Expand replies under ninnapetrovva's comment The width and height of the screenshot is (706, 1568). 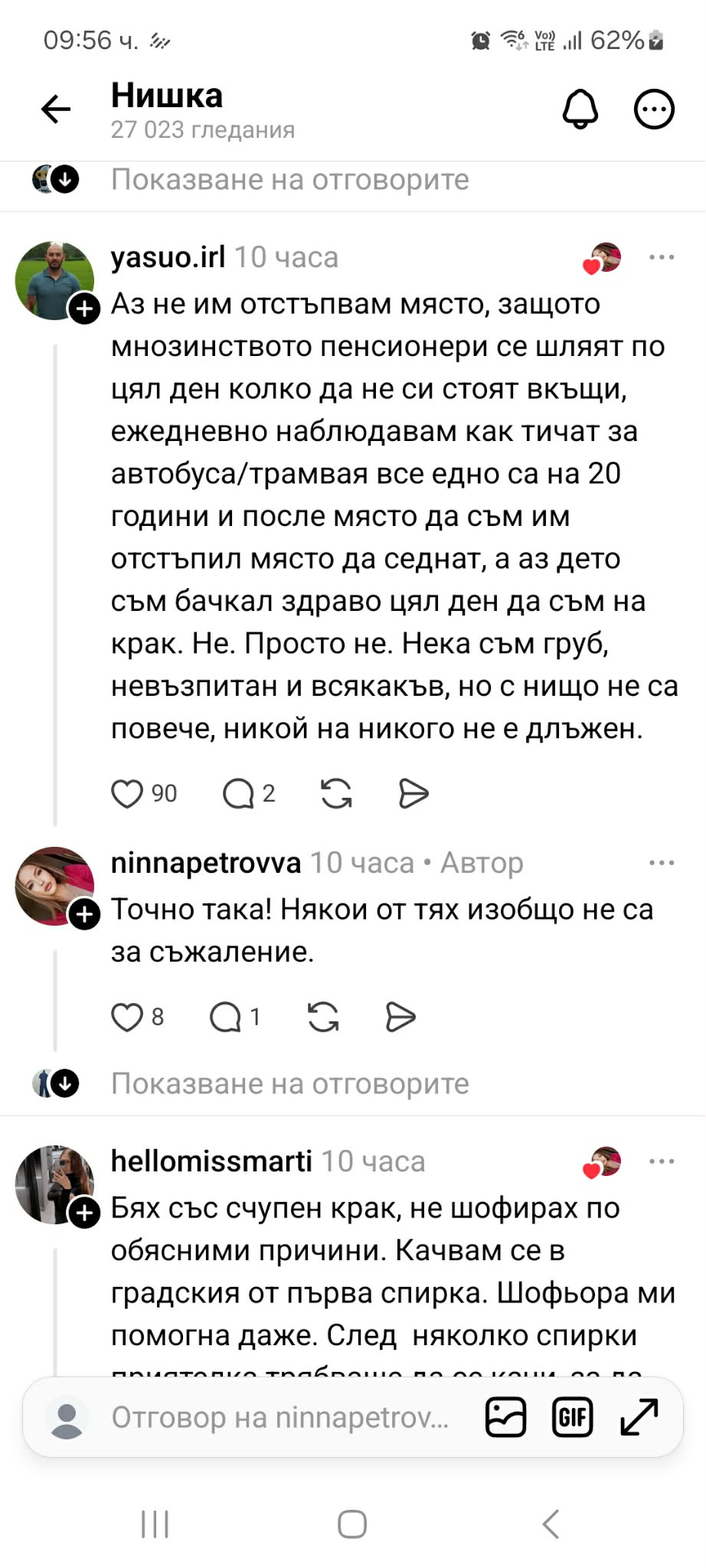(289, 1083)
